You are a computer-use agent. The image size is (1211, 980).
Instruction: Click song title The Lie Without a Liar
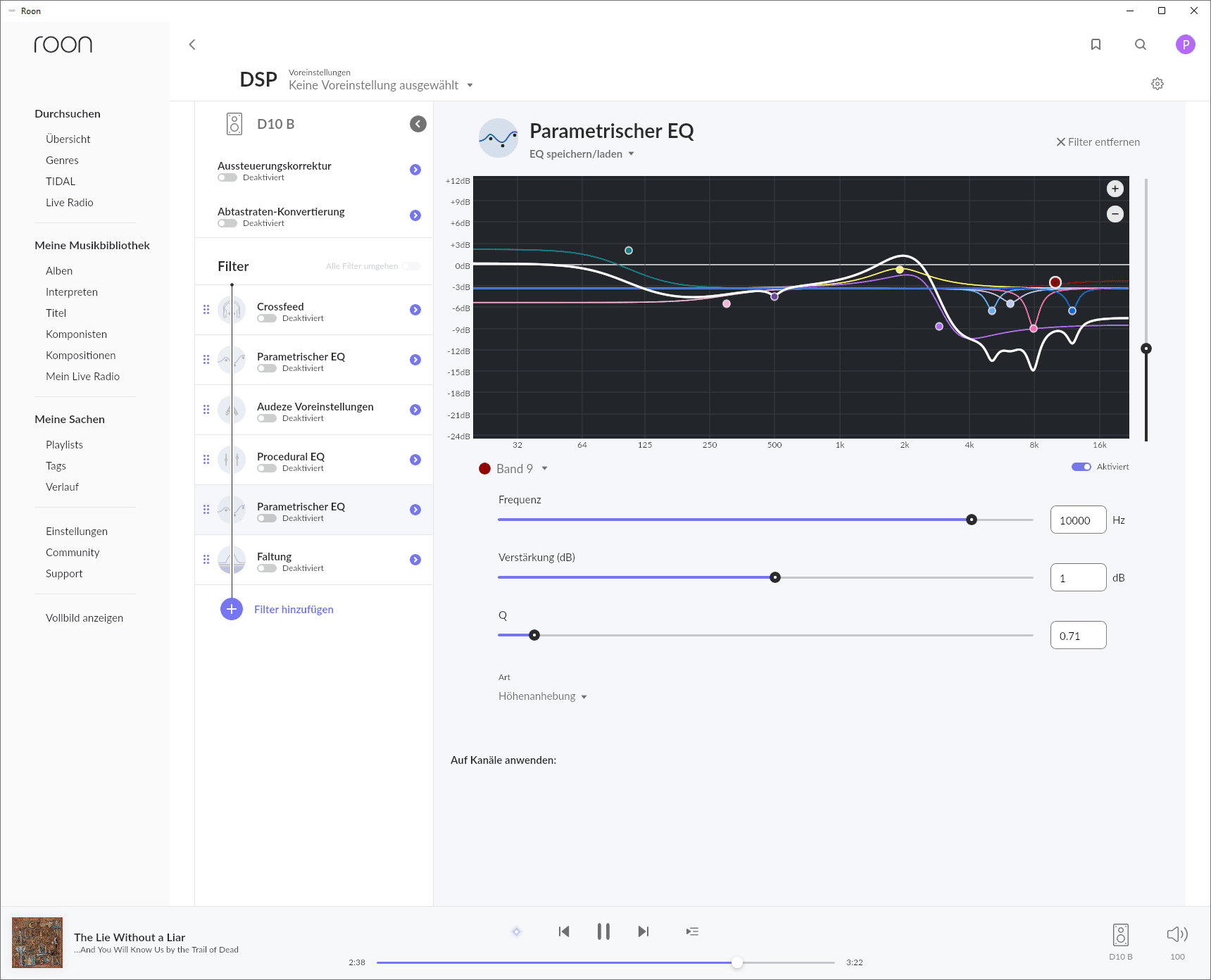130,937
